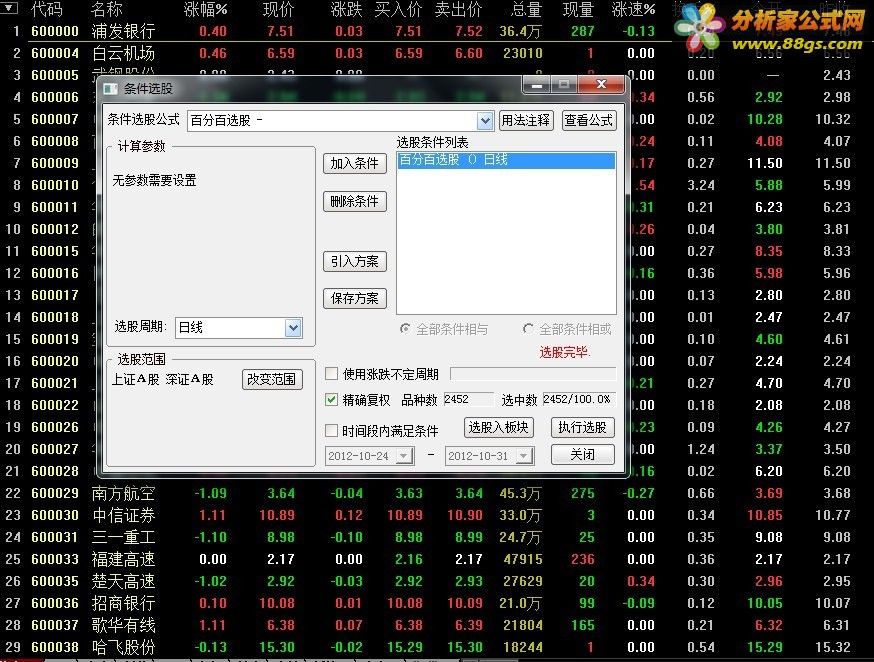Select stock row 歌华有线
The height and width of the screenshot is (662, 874).
coord(123,625)
